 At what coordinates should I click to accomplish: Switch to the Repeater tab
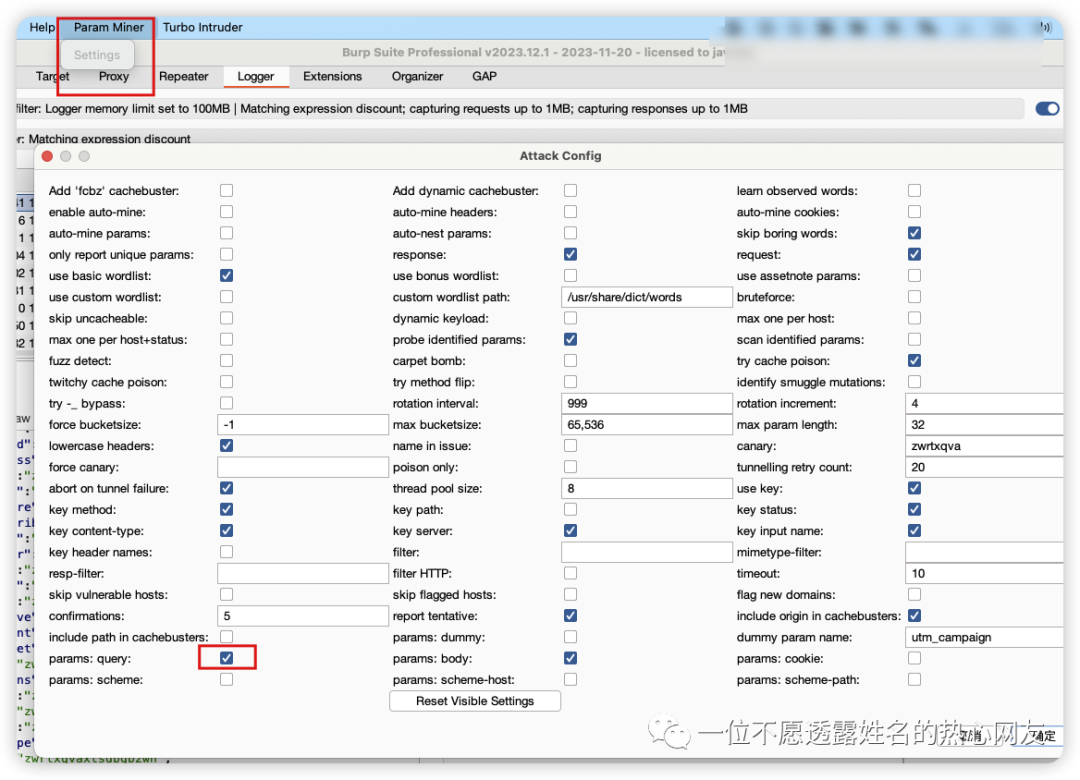tap(183, 76)
